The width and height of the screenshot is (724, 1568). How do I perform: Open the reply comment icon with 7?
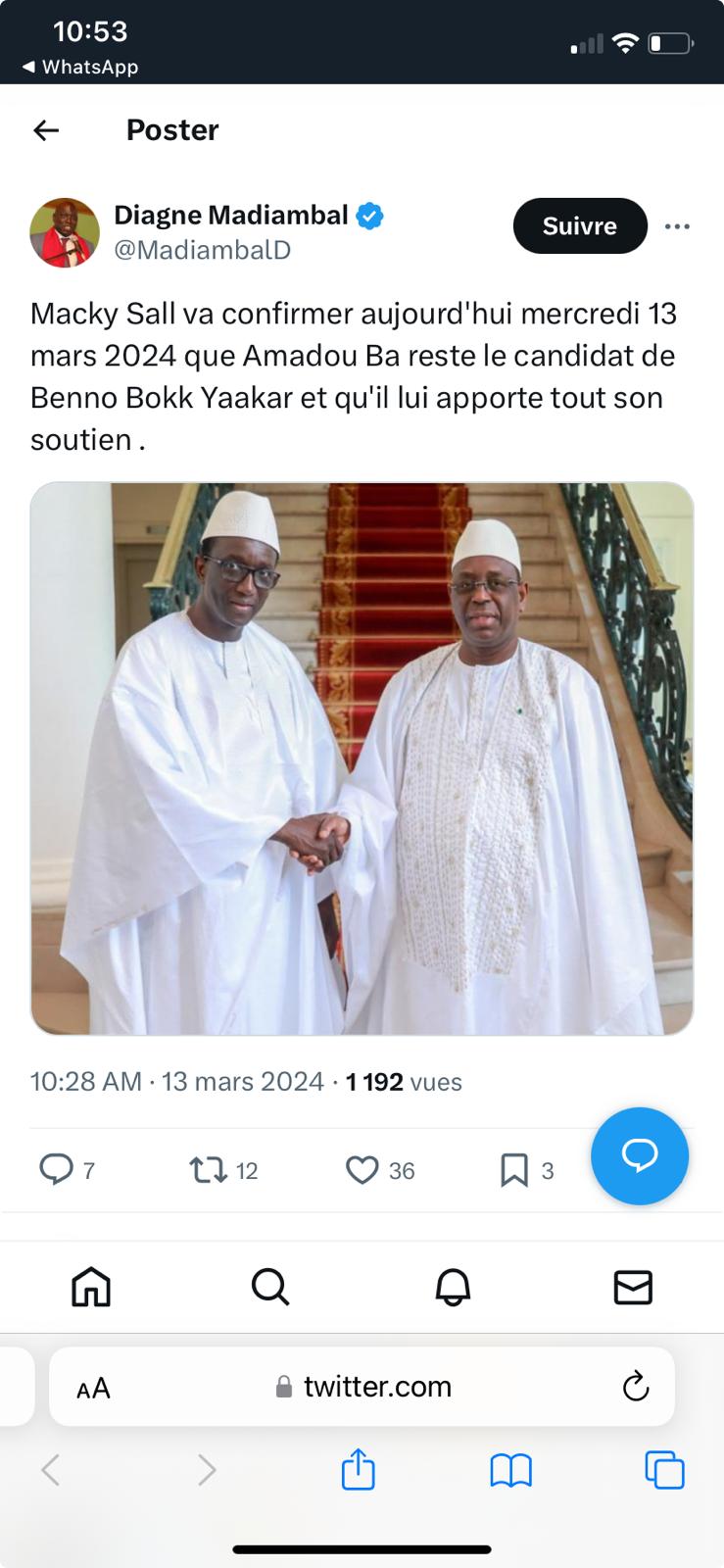[x=57, y=1169]
